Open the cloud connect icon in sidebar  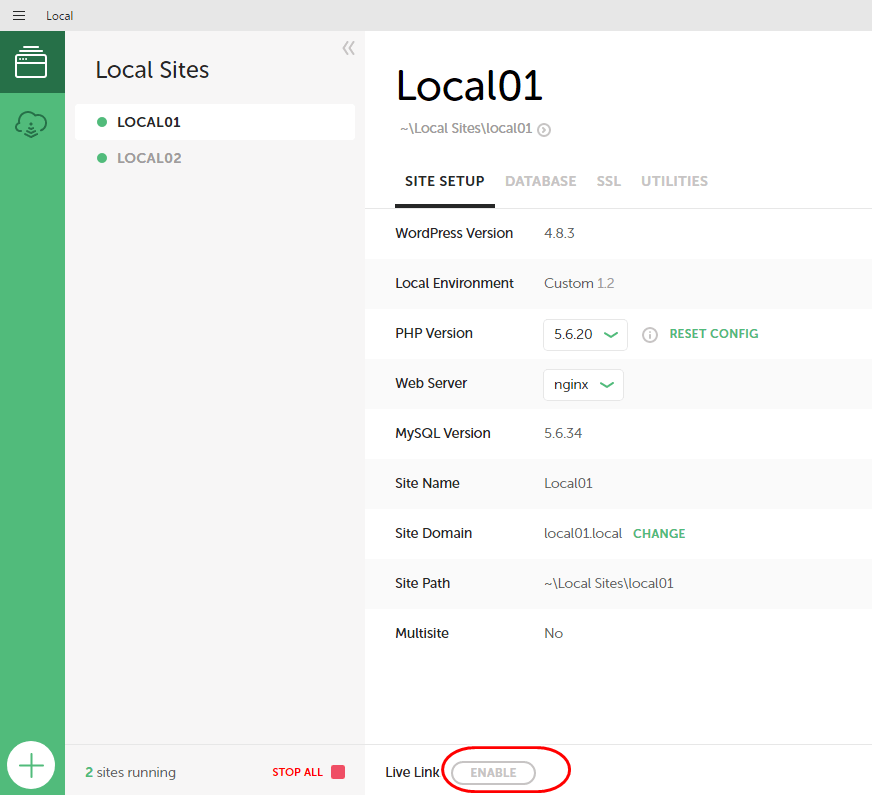[31, 124]
